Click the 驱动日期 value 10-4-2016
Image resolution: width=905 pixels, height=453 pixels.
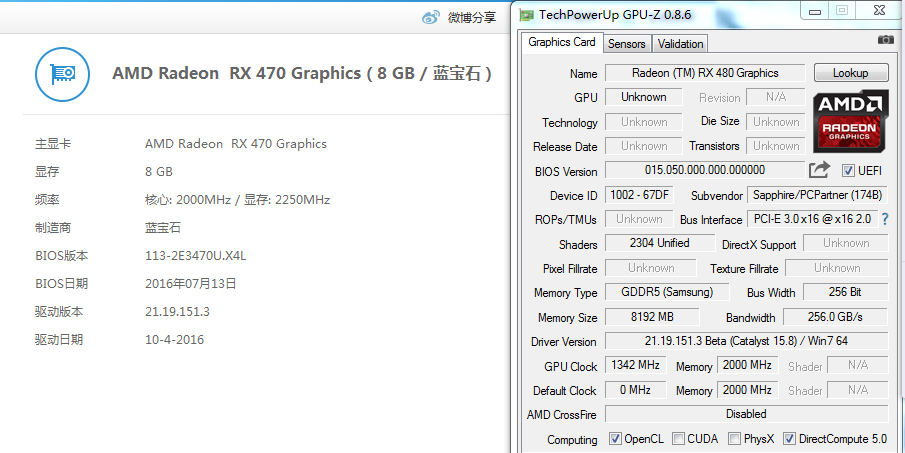(174, 339)
